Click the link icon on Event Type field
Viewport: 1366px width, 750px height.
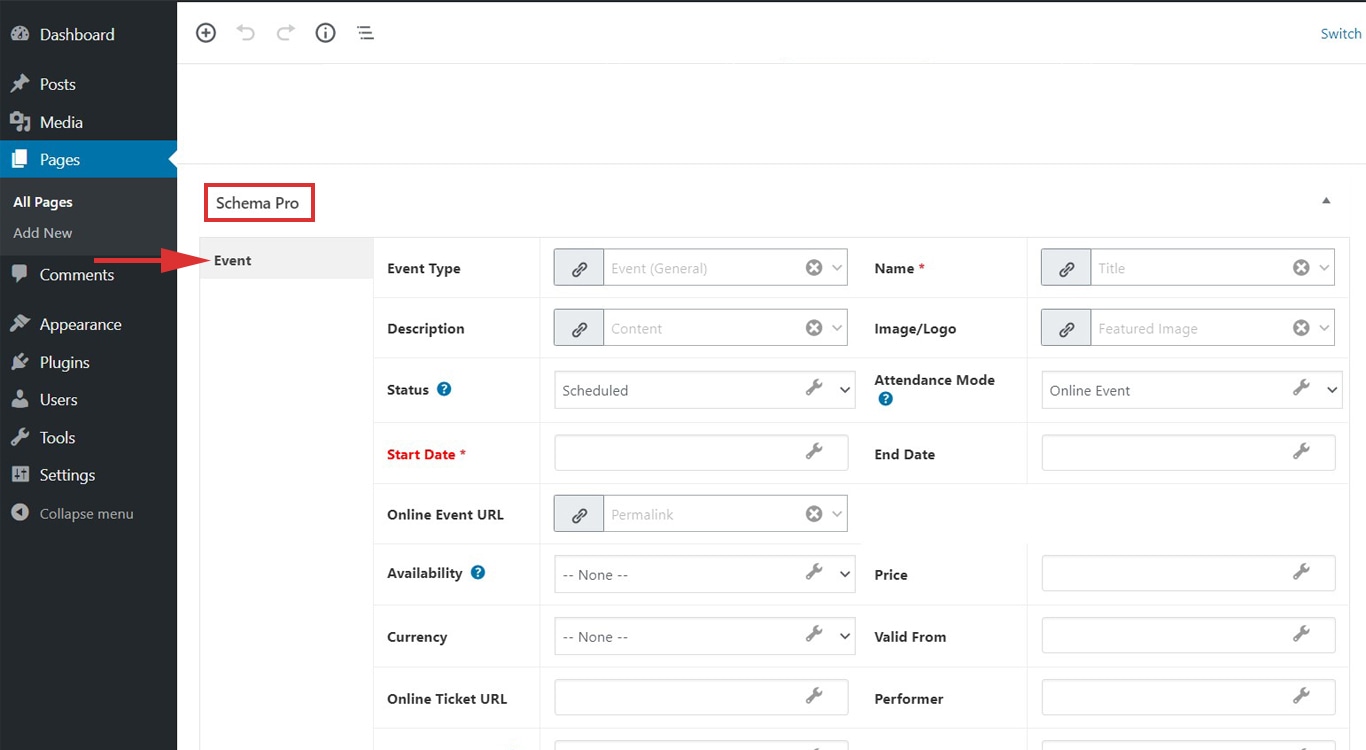(x=578, y=267)
